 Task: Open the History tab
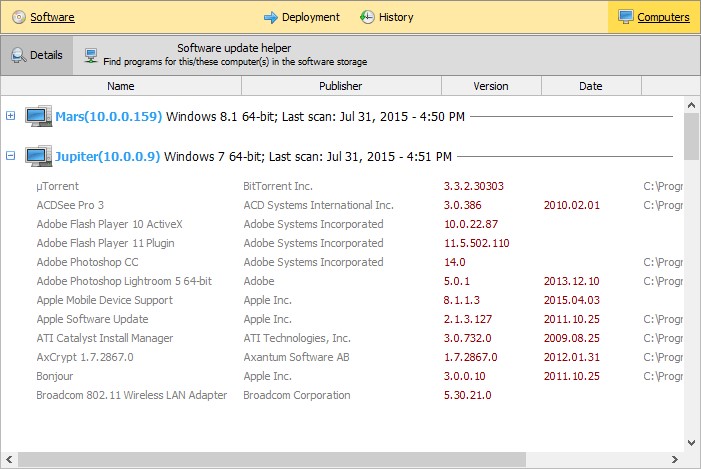click(396, 17)
